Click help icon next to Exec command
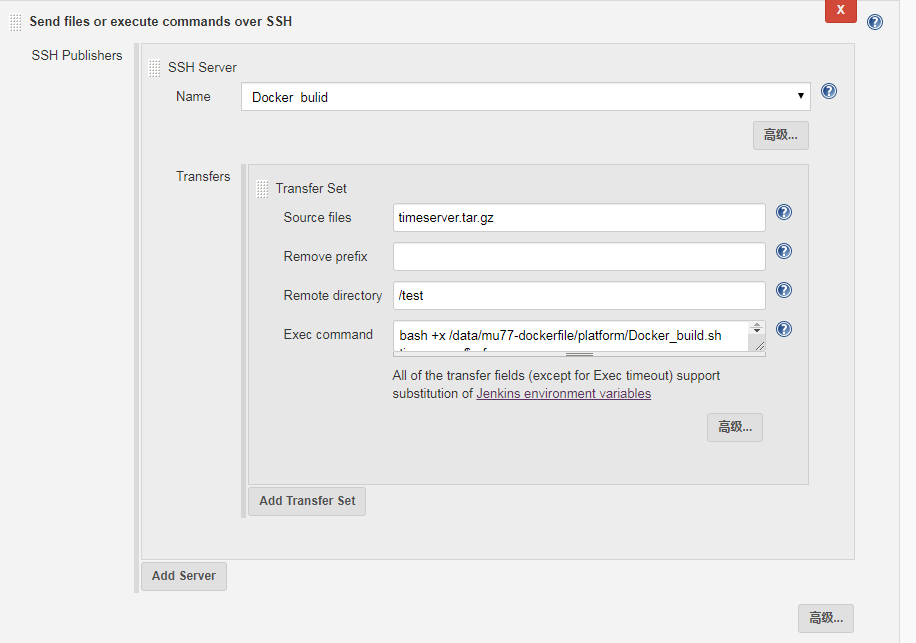 784,329
